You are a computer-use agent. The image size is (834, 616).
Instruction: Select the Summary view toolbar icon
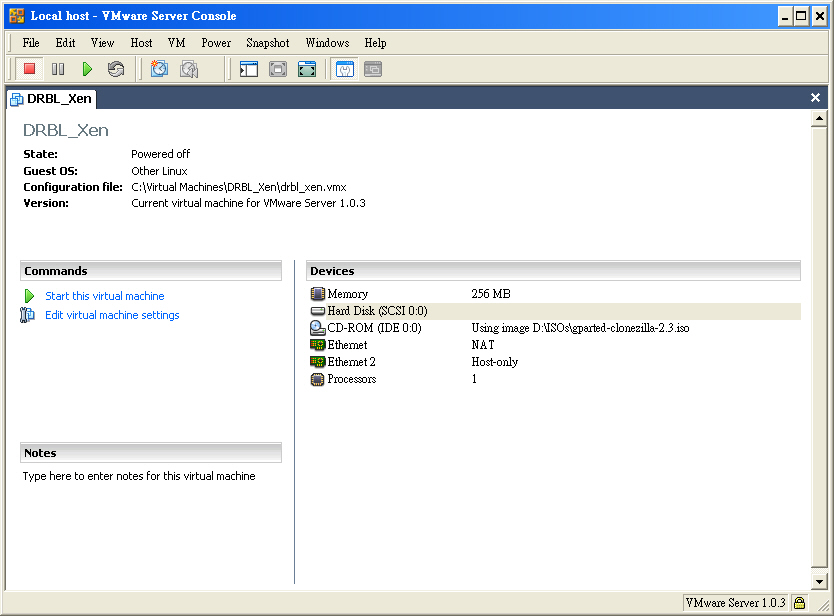[x=345, y=69]
